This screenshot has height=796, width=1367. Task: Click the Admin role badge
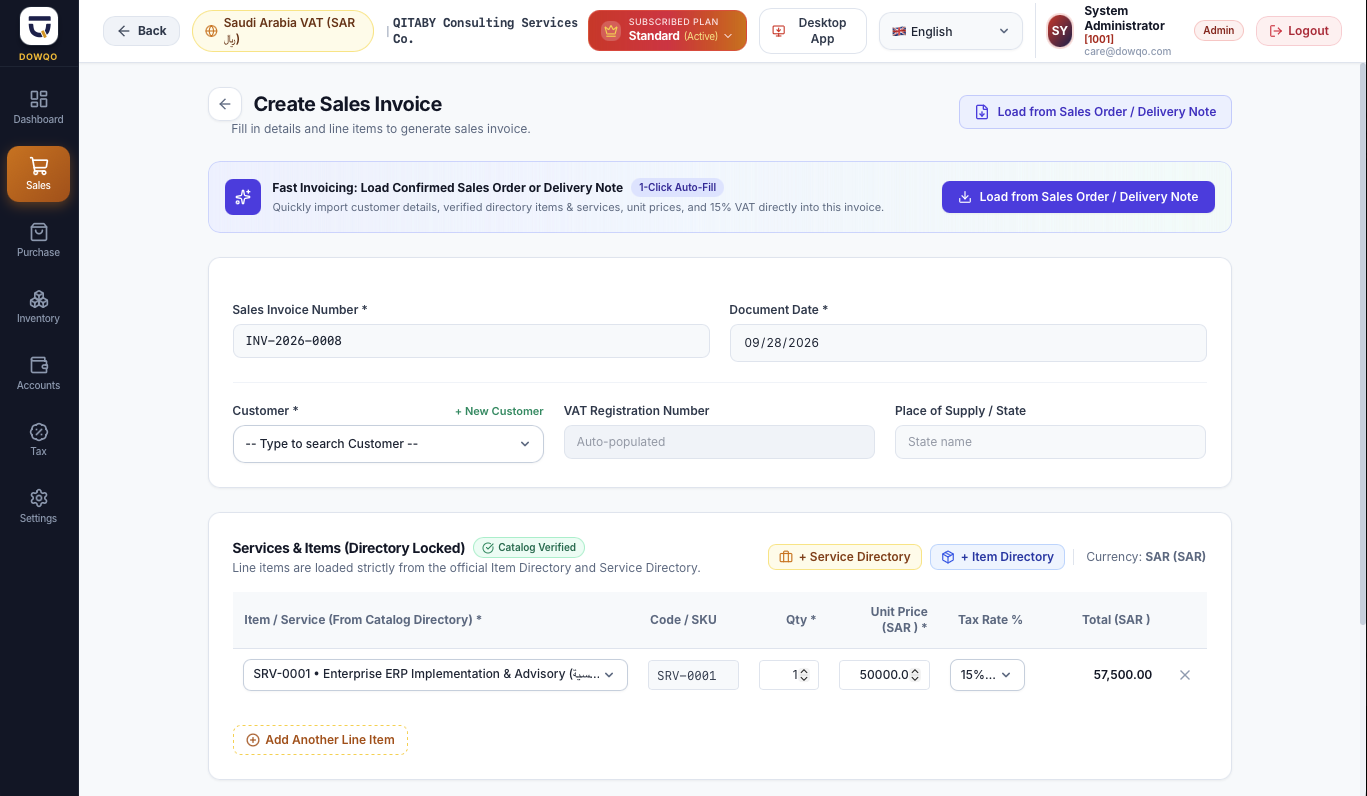coord(1218,30)
